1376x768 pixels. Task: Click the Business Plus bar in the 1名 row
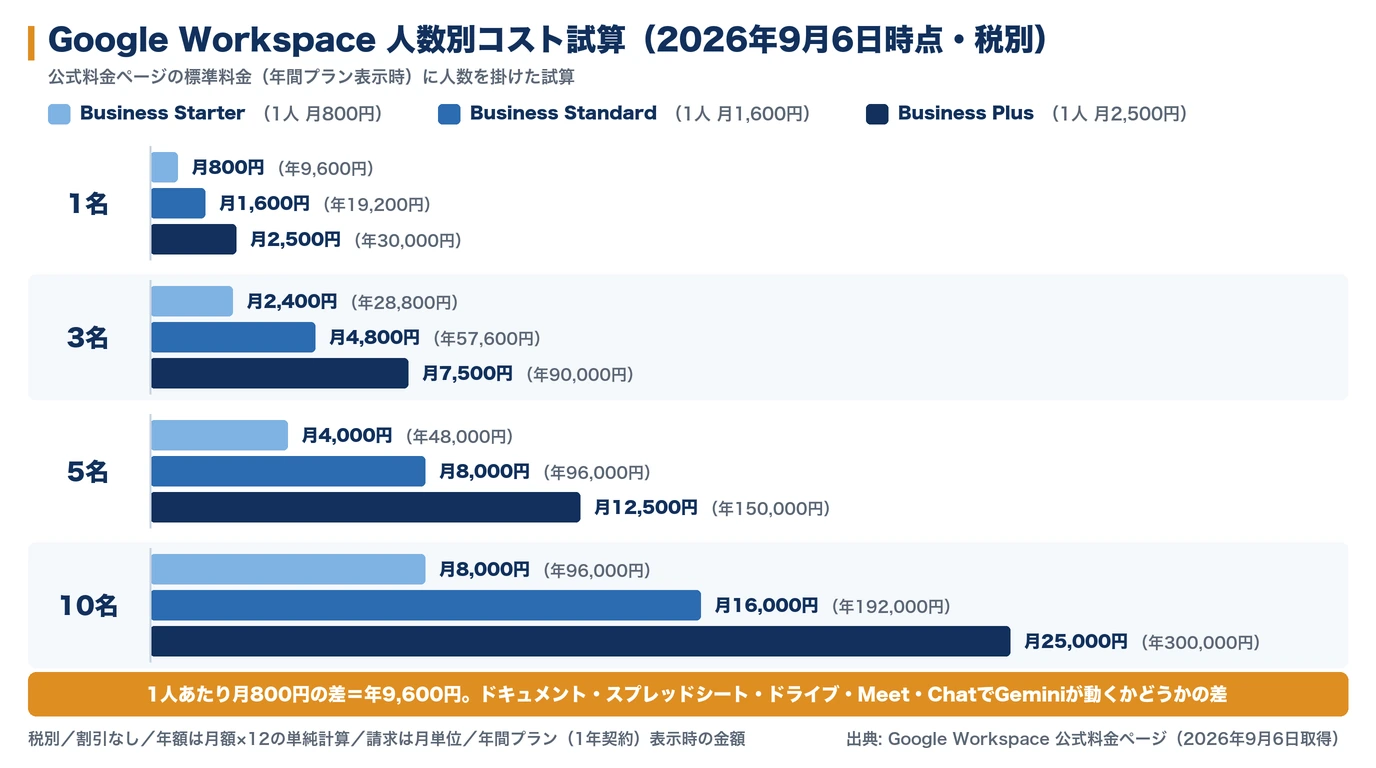tap(194, 240)
